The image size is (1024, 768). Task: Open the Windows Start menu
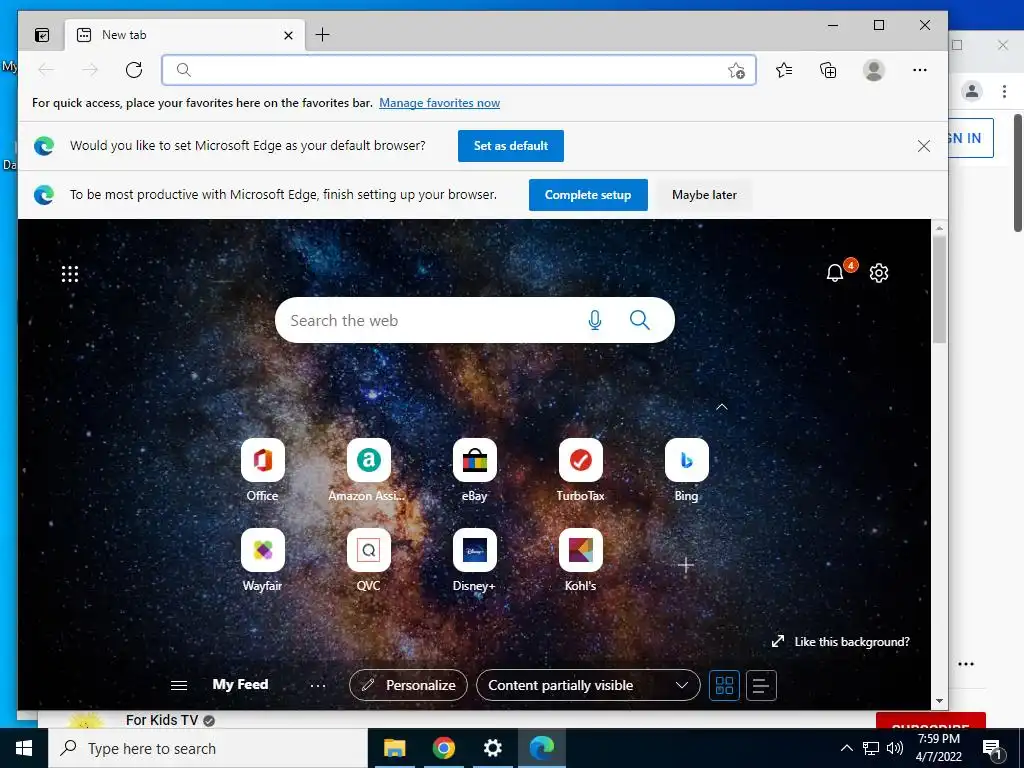[x=24, y=748]
